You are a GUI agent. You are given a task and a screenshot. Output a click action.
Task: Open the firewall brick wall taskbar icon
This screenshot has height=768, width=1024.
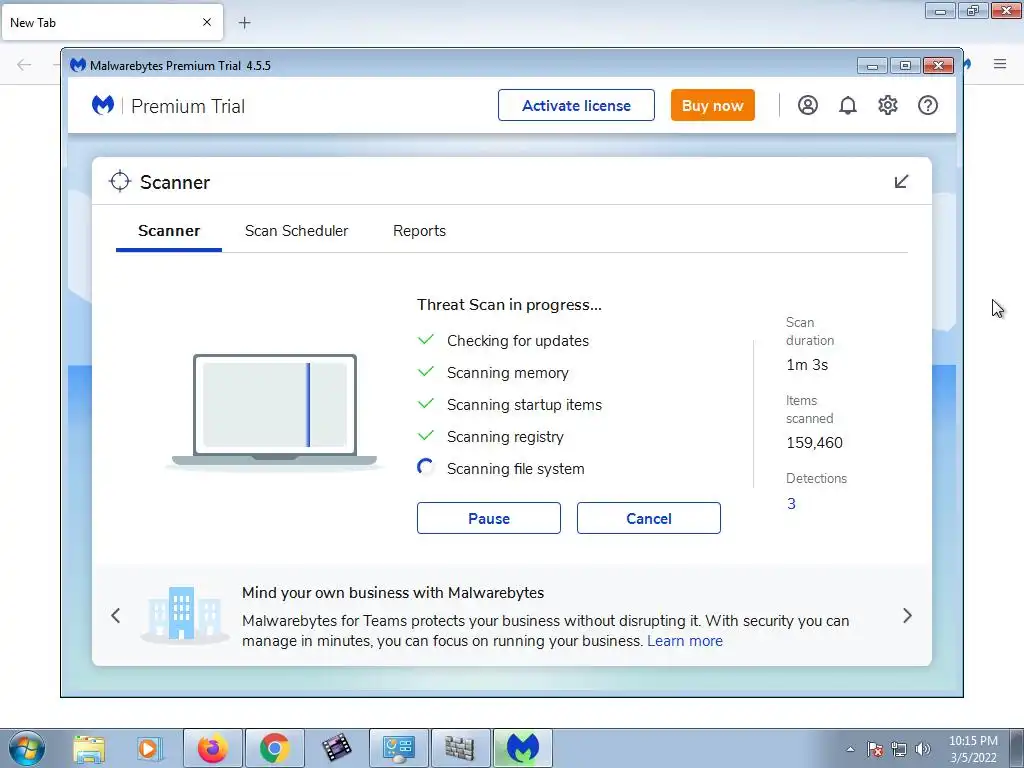click(460, 748)
